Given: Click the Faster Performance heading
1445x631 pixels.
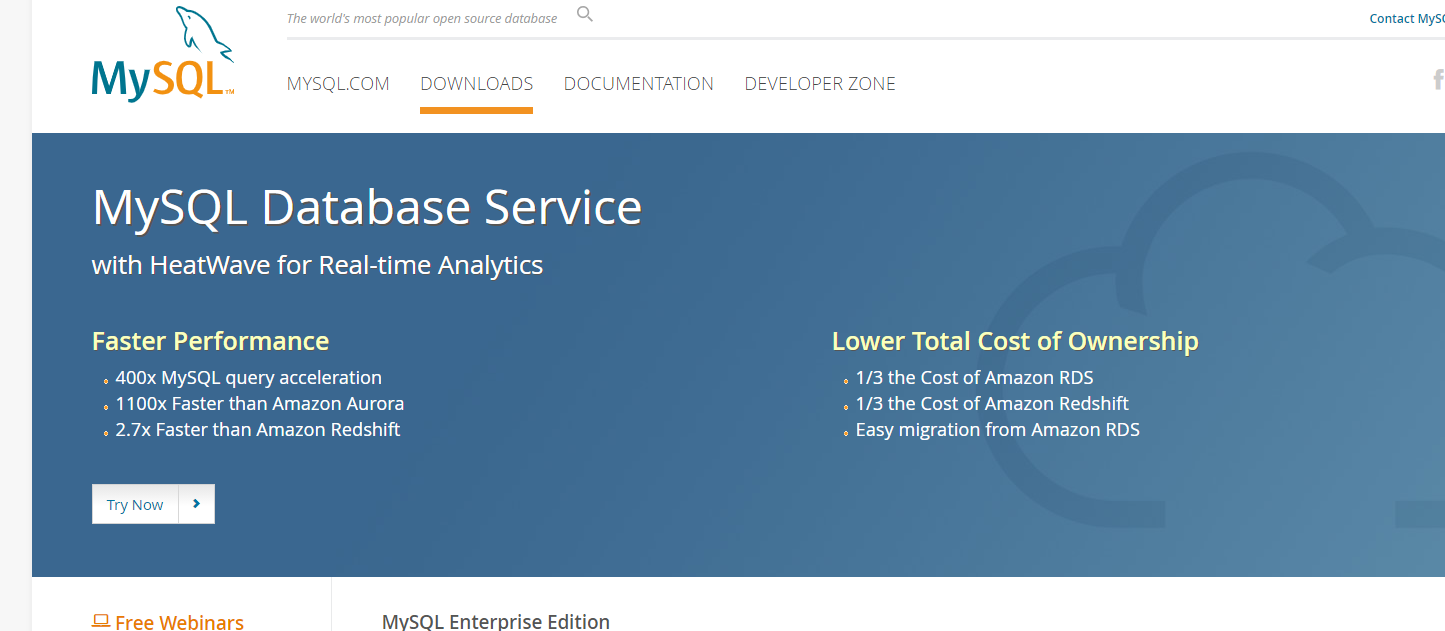Looking at the screenshot, I should pyautogui.click(x=210, y=341).
